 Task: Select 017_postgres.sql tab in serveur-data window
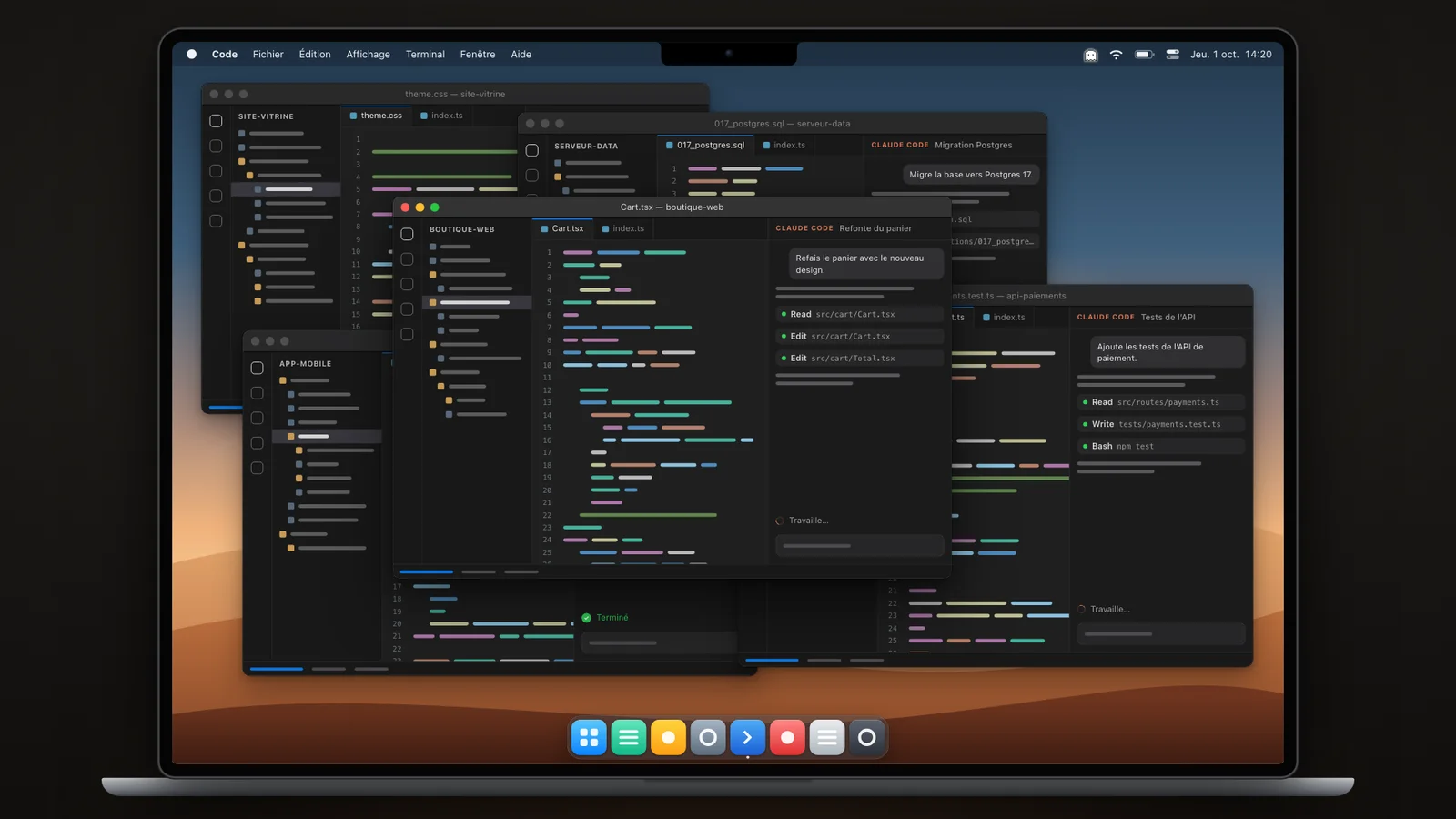[705, 145]
